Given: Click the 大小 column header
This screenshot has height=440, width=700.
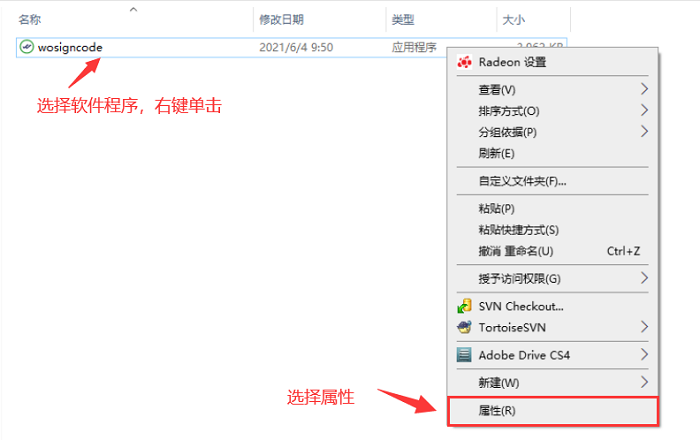Looking at the screenshot, I should (514, 19).
